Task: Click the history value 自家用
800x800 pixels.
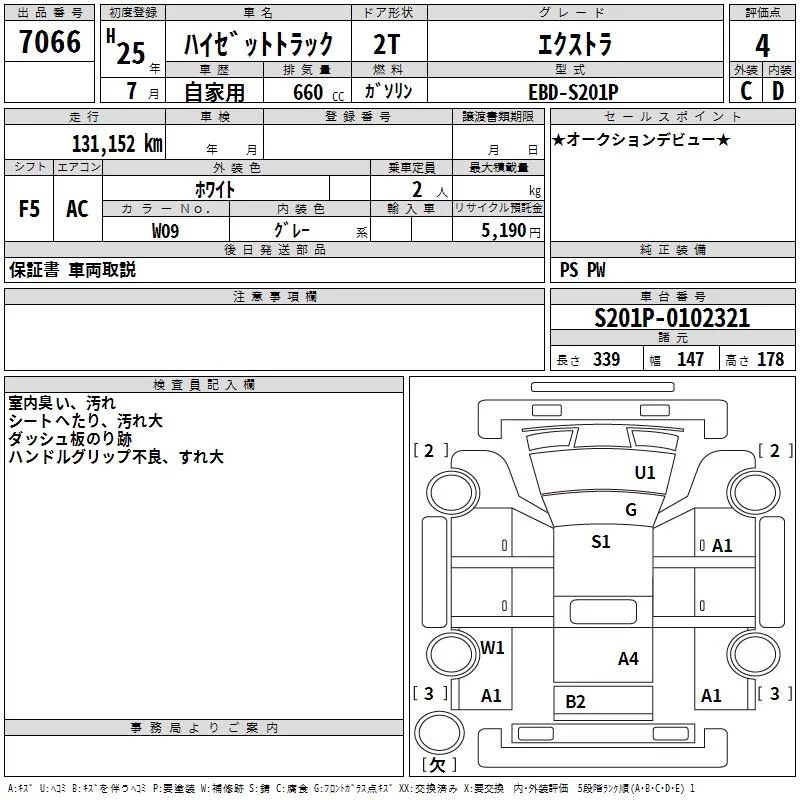Action: (214, 92)
